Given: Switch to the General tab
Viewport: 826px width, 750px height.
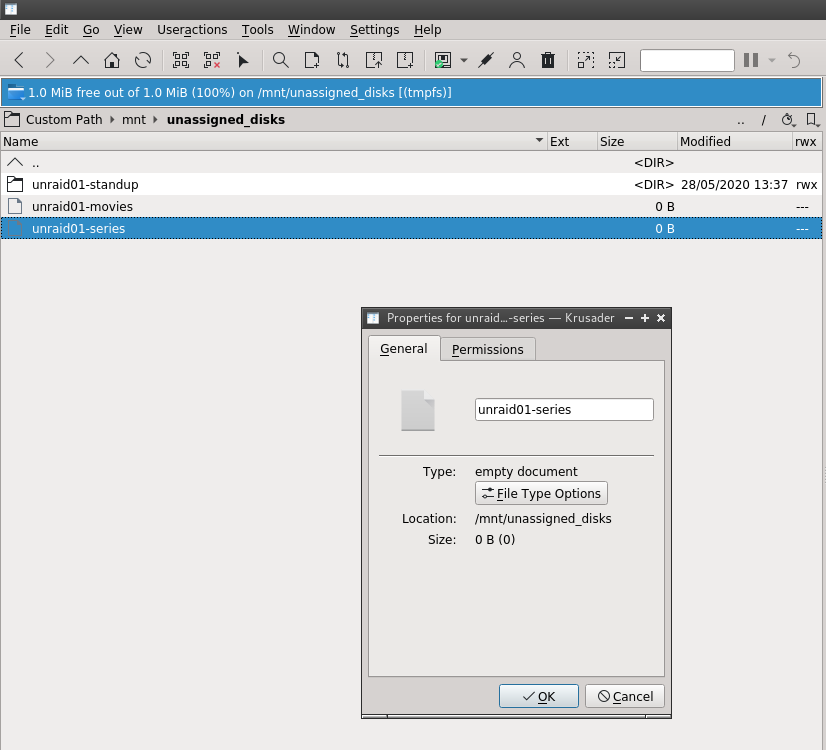Looking at the screenshot, I should (x=404, y=349).
